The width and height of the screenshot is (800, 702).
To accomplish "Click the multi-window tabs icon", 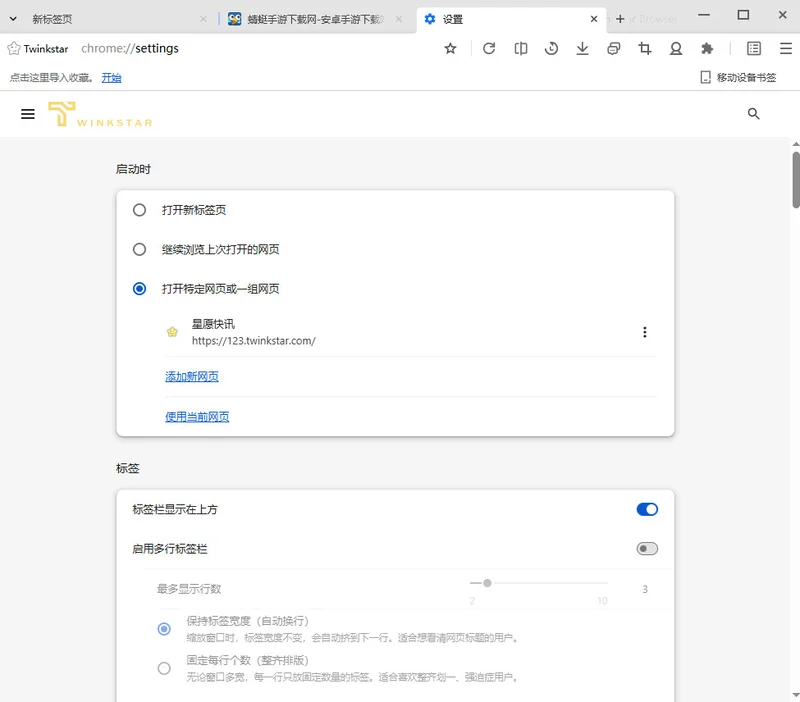I will tap(614, 48).
